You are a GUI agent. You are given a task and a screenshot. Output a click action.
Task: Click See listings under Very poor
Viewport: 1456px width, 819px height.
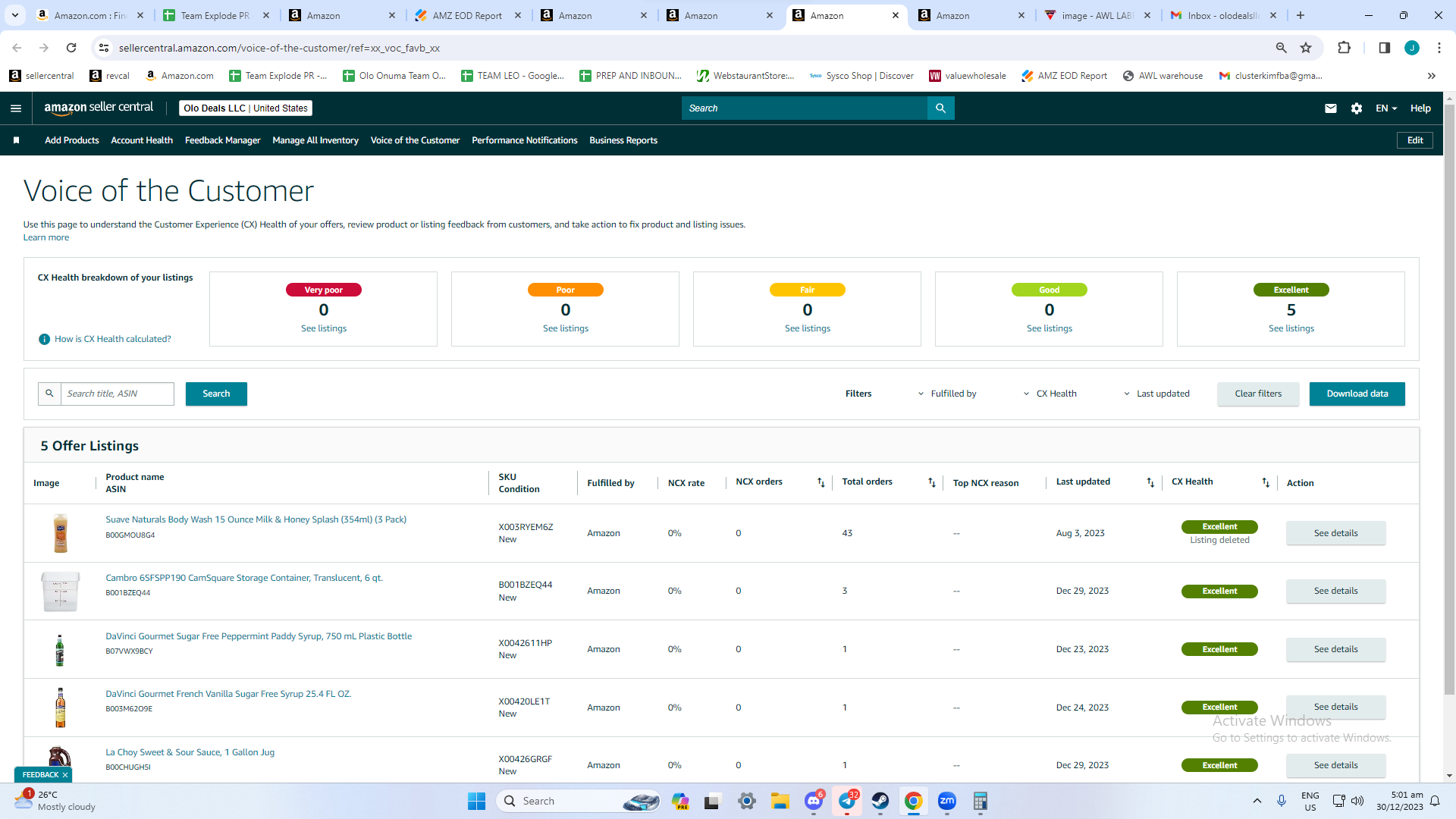(x=324, y=328)
